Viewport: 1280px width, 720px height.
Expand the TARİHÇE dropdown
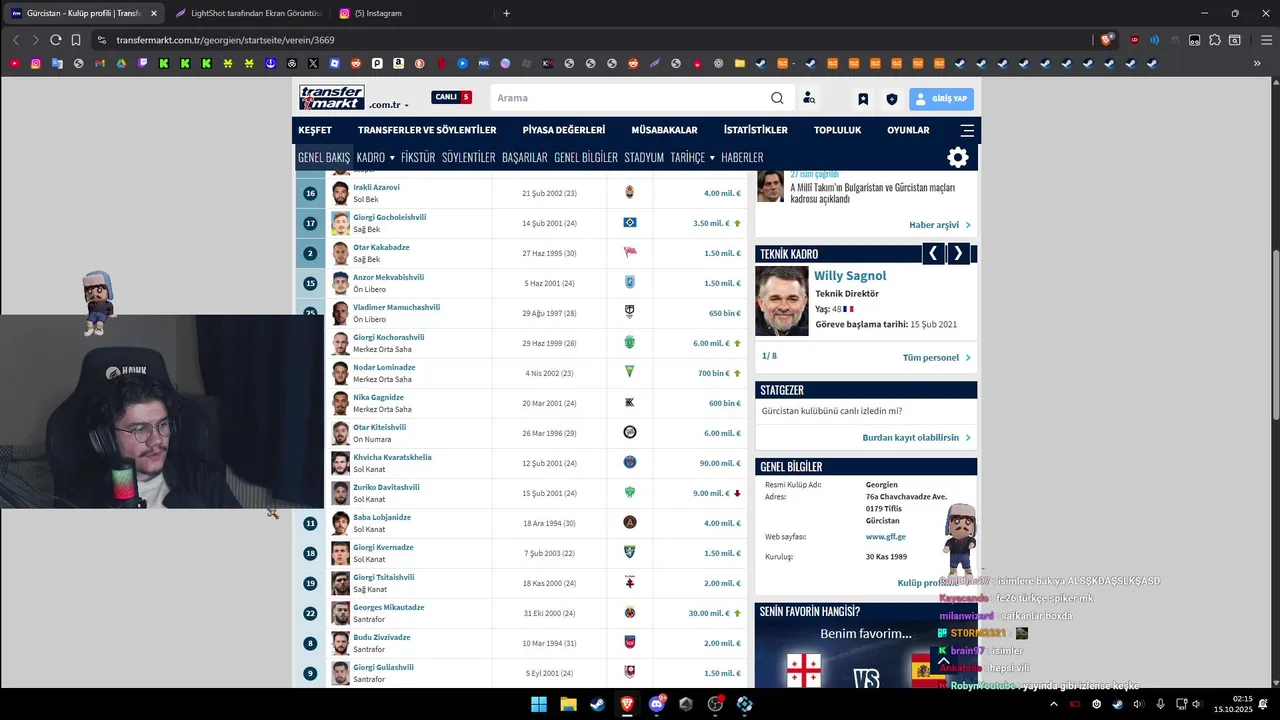(x=692, y=157)
